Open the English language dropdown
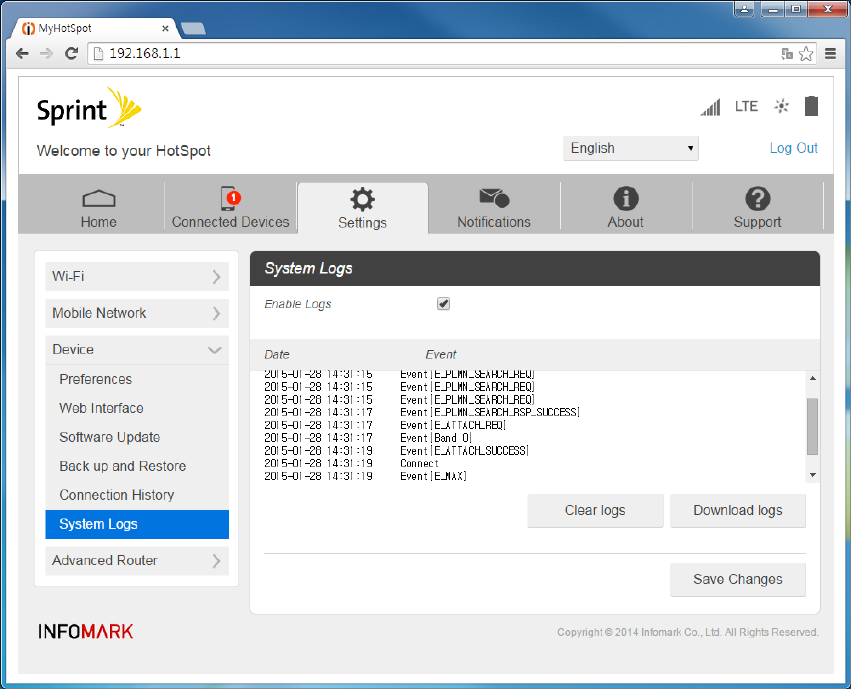Image resolution: width=851 pixels, height=689 pixels. (631, 148)
